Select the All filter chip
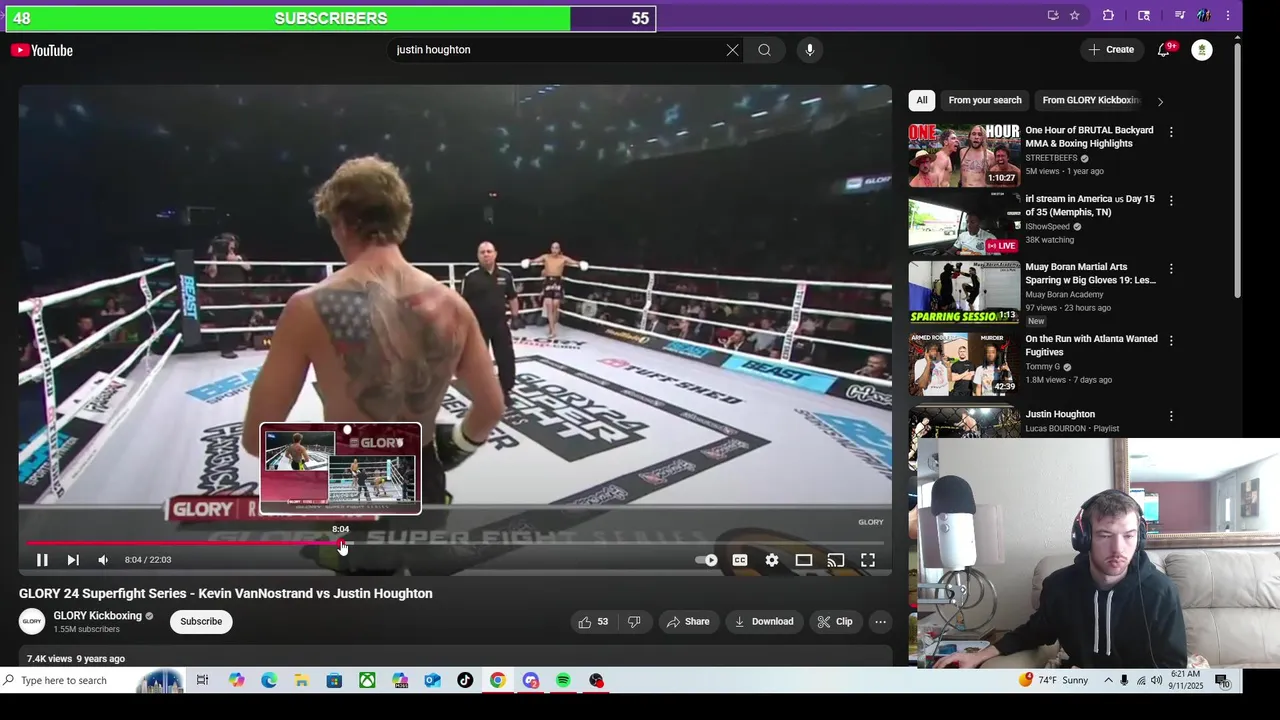Screen dimensions: 1280x720 922,100
